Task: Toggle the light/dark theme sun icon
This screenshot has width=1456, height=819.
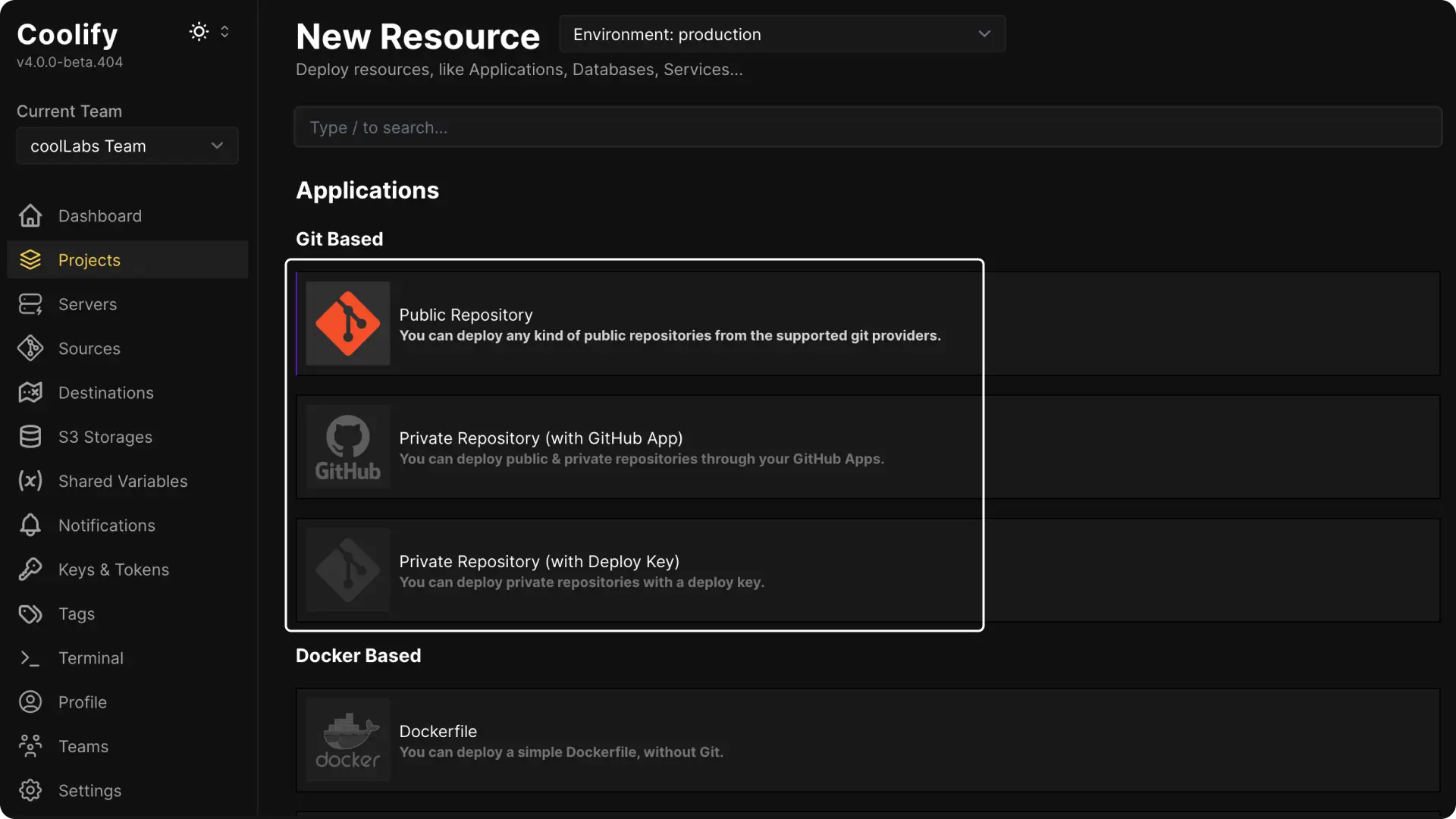Action: click(x=199, y=31)
